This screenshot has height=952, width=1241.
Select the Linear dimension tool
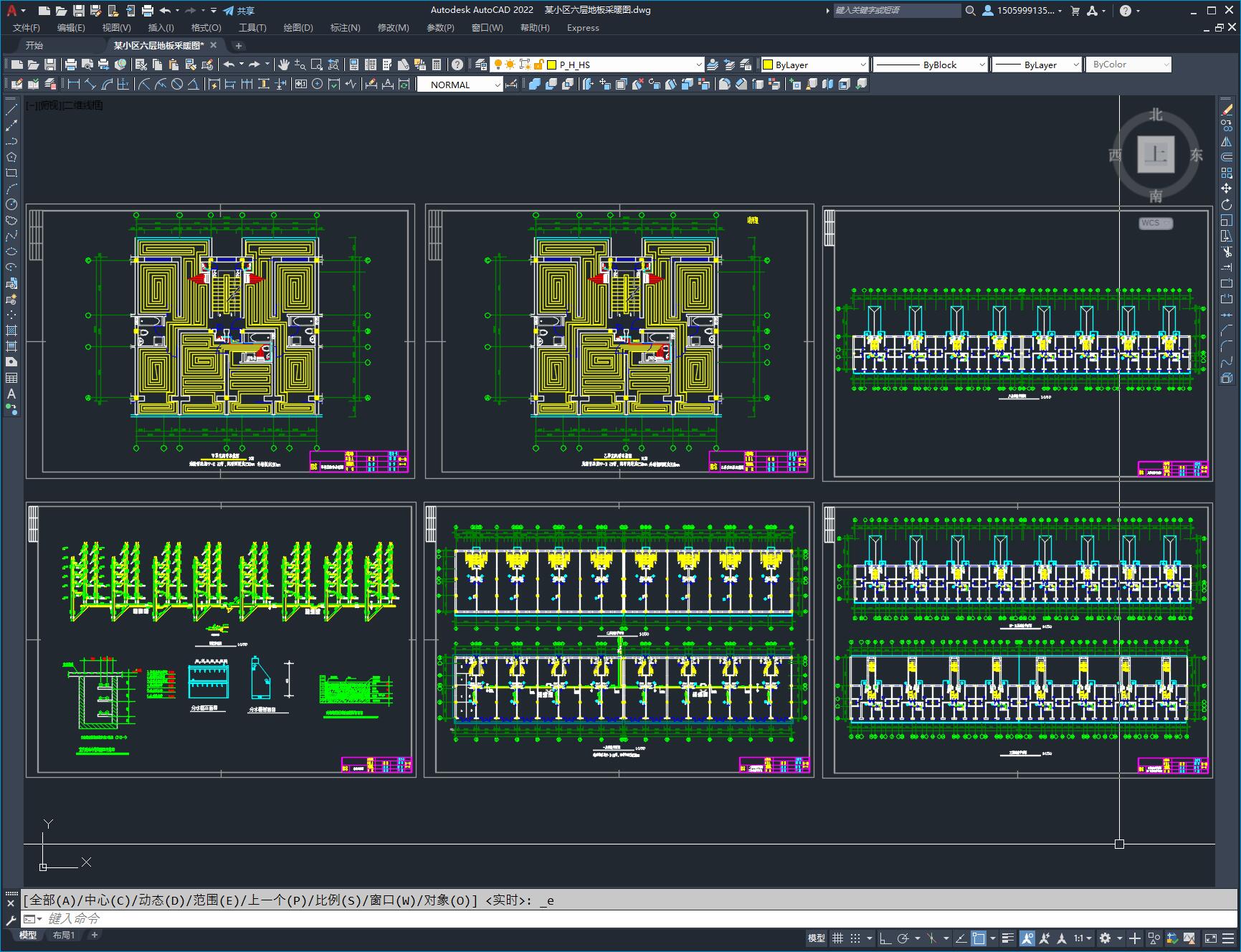click(x=73, y=85)
